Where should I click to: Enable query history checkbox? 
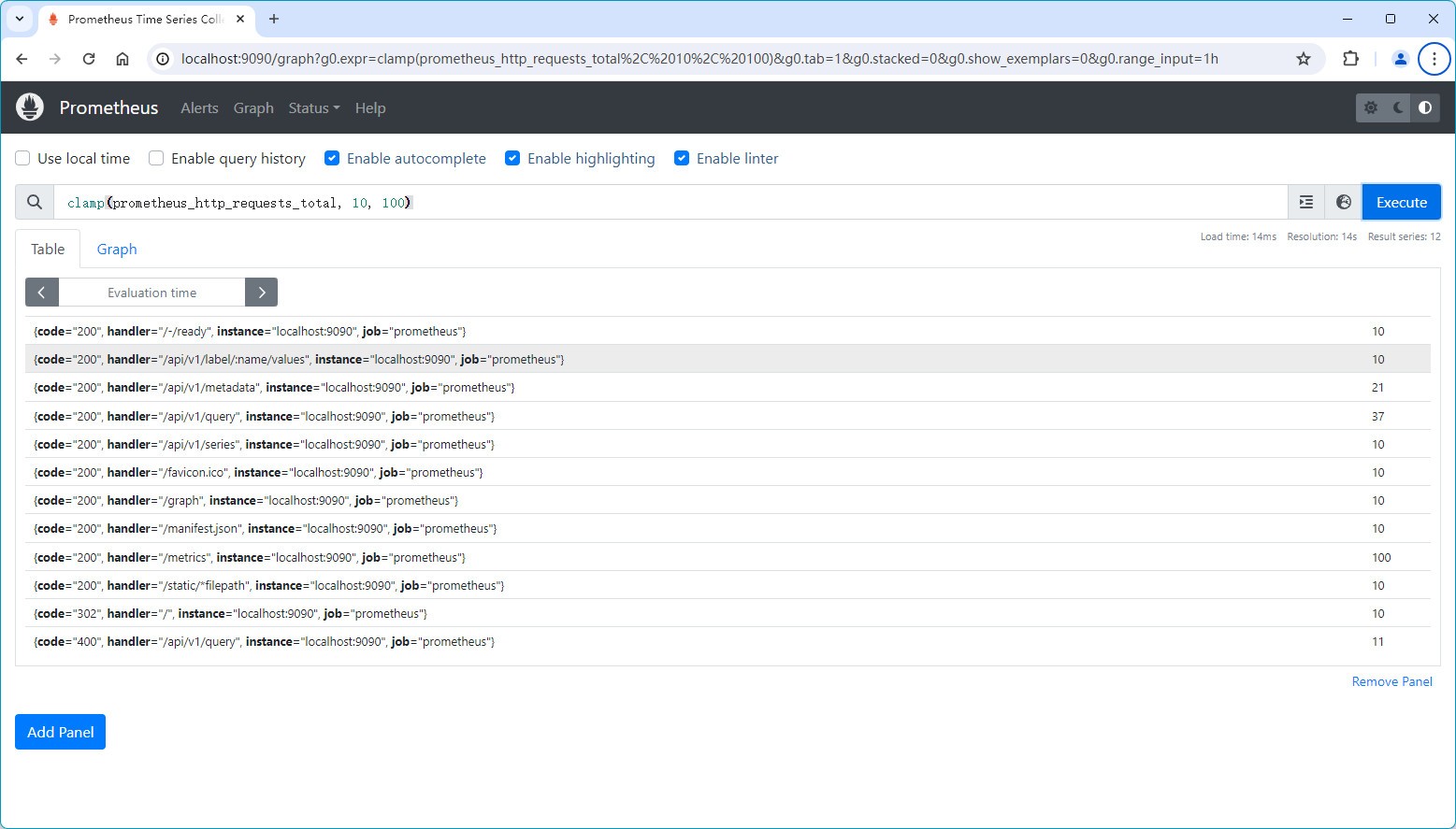point(156,158)
